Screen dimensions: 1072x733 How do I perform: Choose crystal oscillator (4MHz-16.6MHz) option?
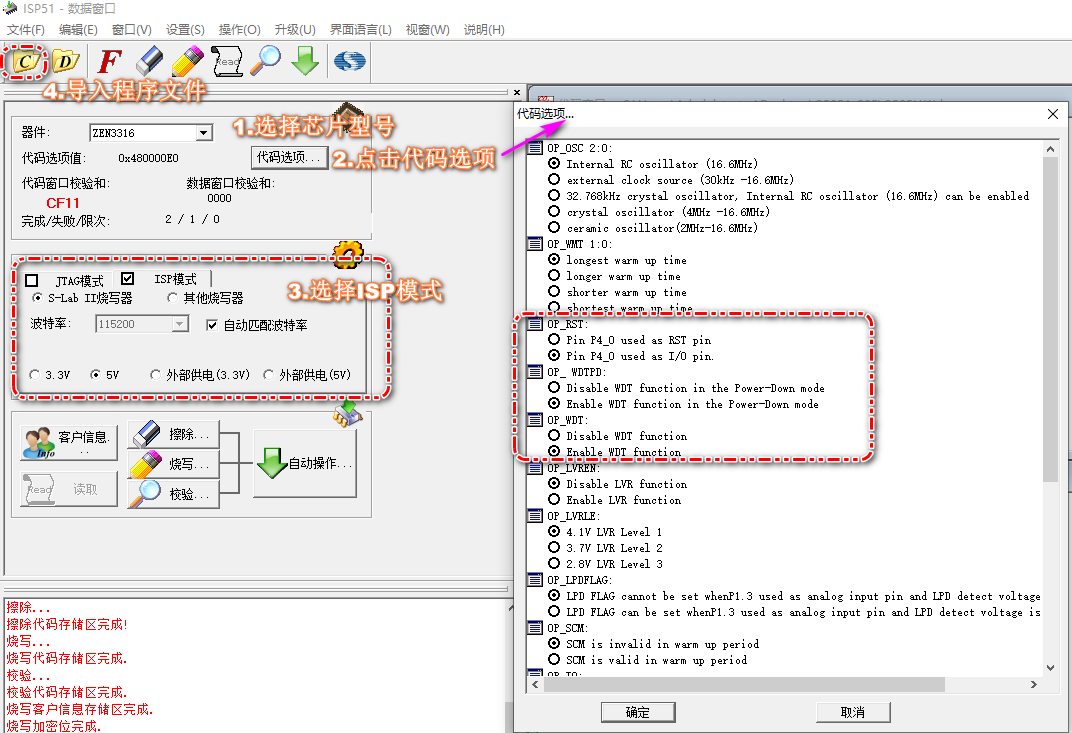click(x=554, y=211)
